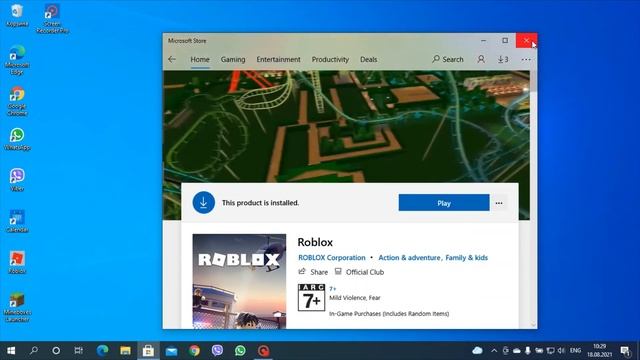Open the Action Center notifications
The image size is (640, 360).
click(x=625, y=351)
